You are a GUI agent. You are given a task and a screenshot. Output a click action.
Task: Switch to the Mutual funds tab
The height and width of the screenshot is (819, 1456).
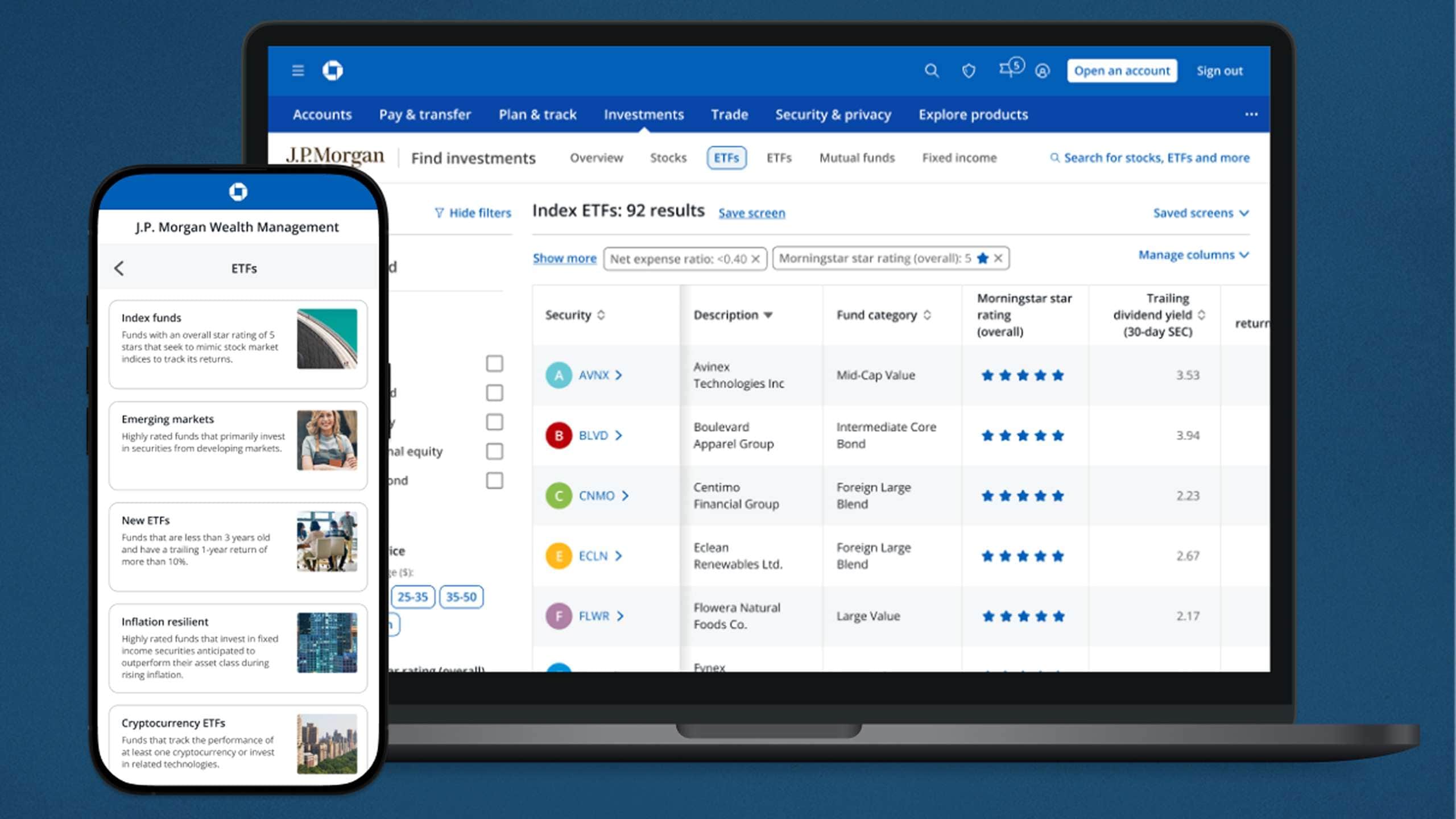pyautogui.click(x=857, y=158)
